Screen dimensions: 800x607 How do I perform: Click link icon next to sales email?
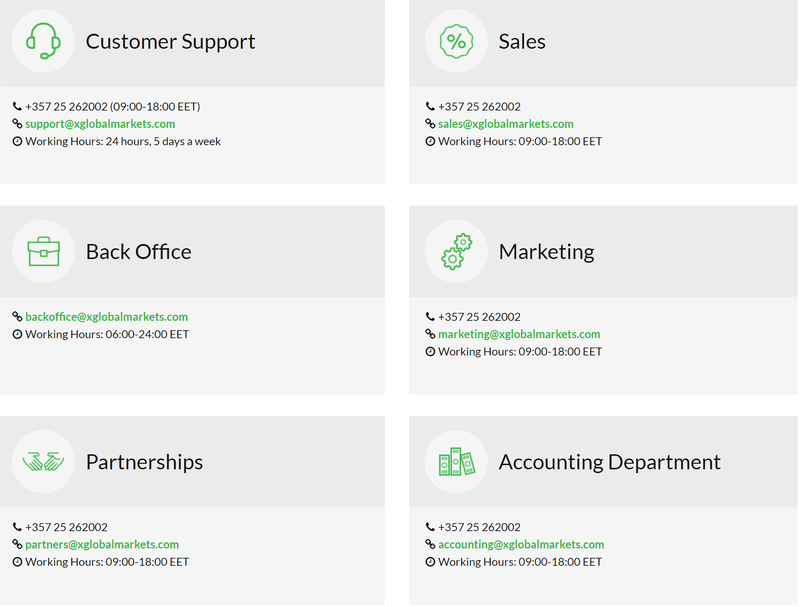click(430, 123)
